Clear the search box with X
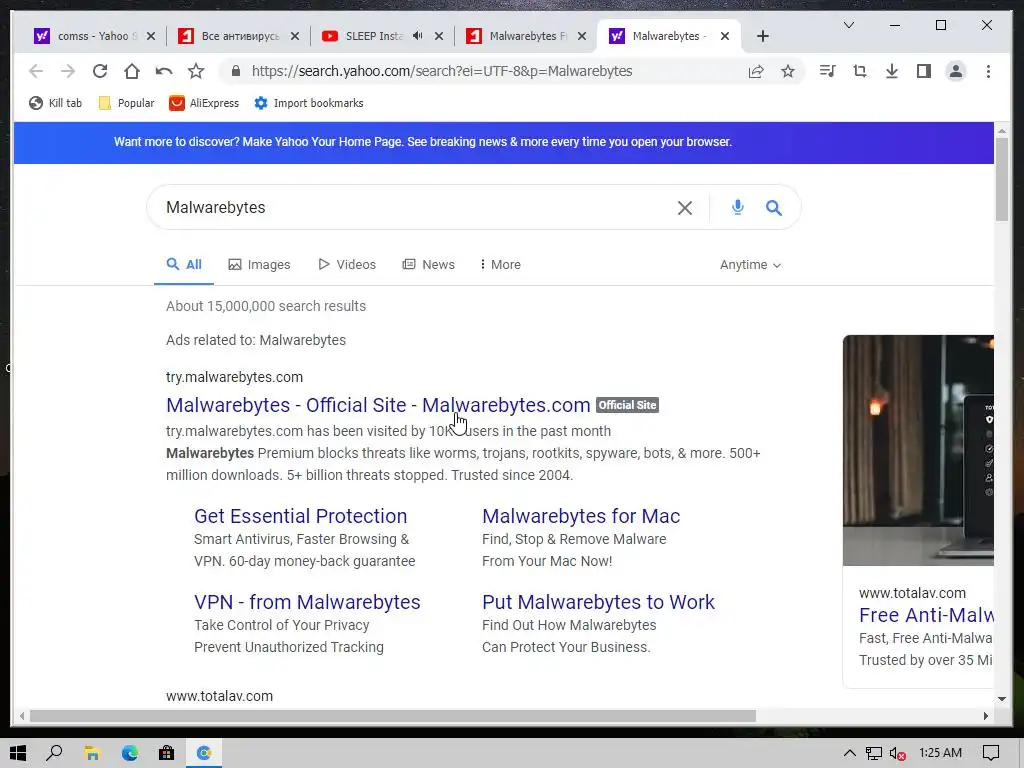1024x768 pixels. point(684,208)
